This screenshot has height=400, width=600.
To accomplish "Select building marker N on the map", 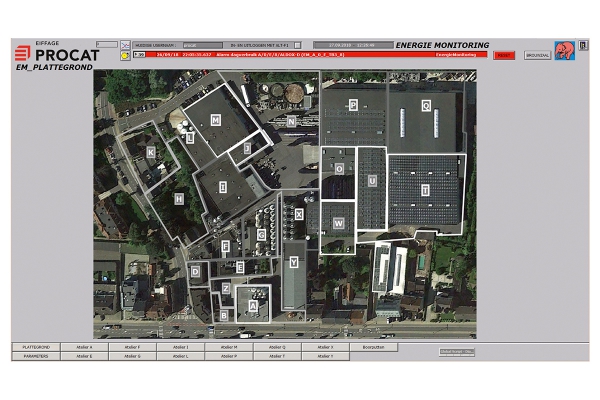I will click(291, 122).
